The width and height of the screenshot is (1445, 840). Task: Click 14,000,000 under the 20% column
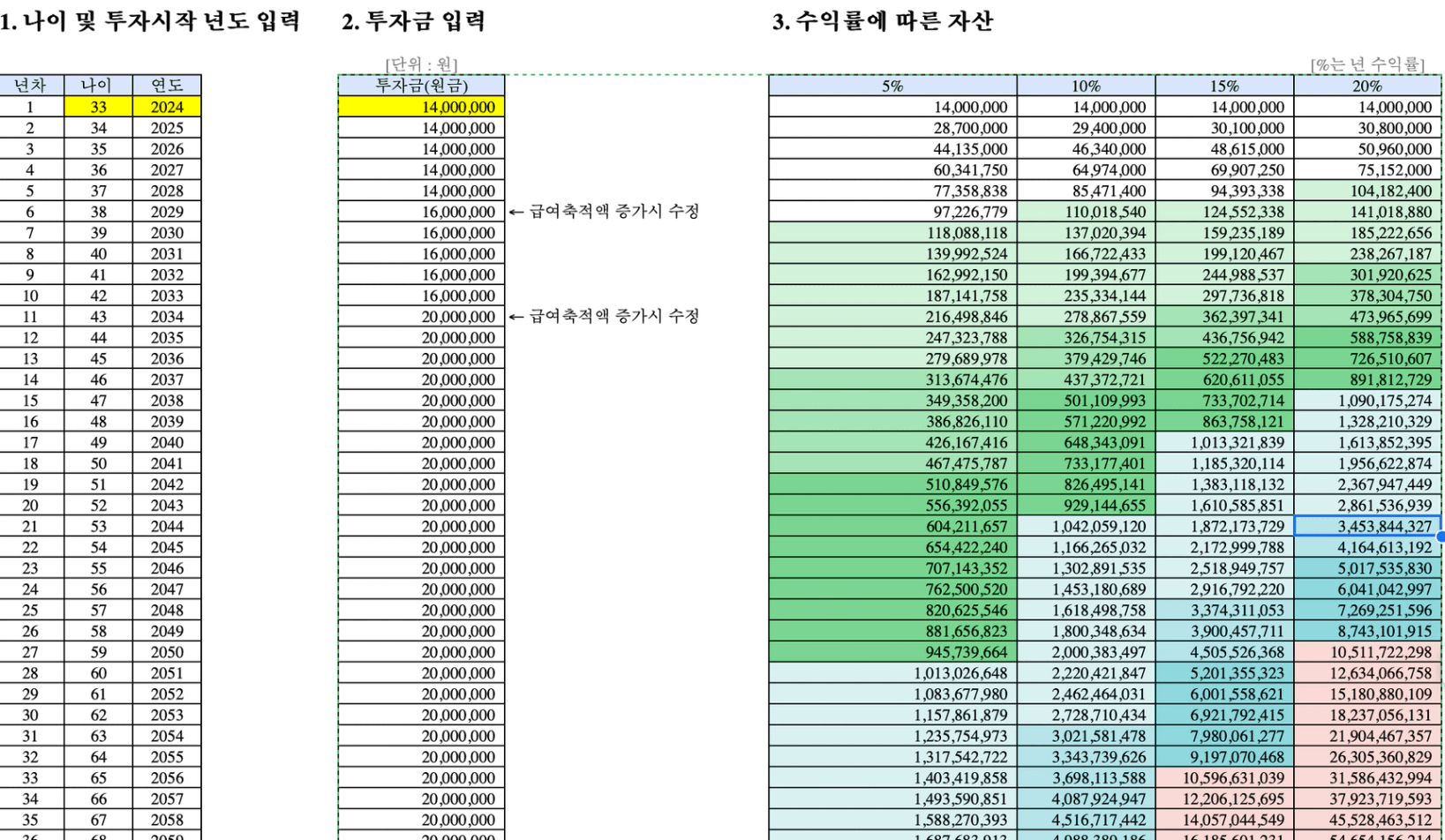click(1367, 107)
